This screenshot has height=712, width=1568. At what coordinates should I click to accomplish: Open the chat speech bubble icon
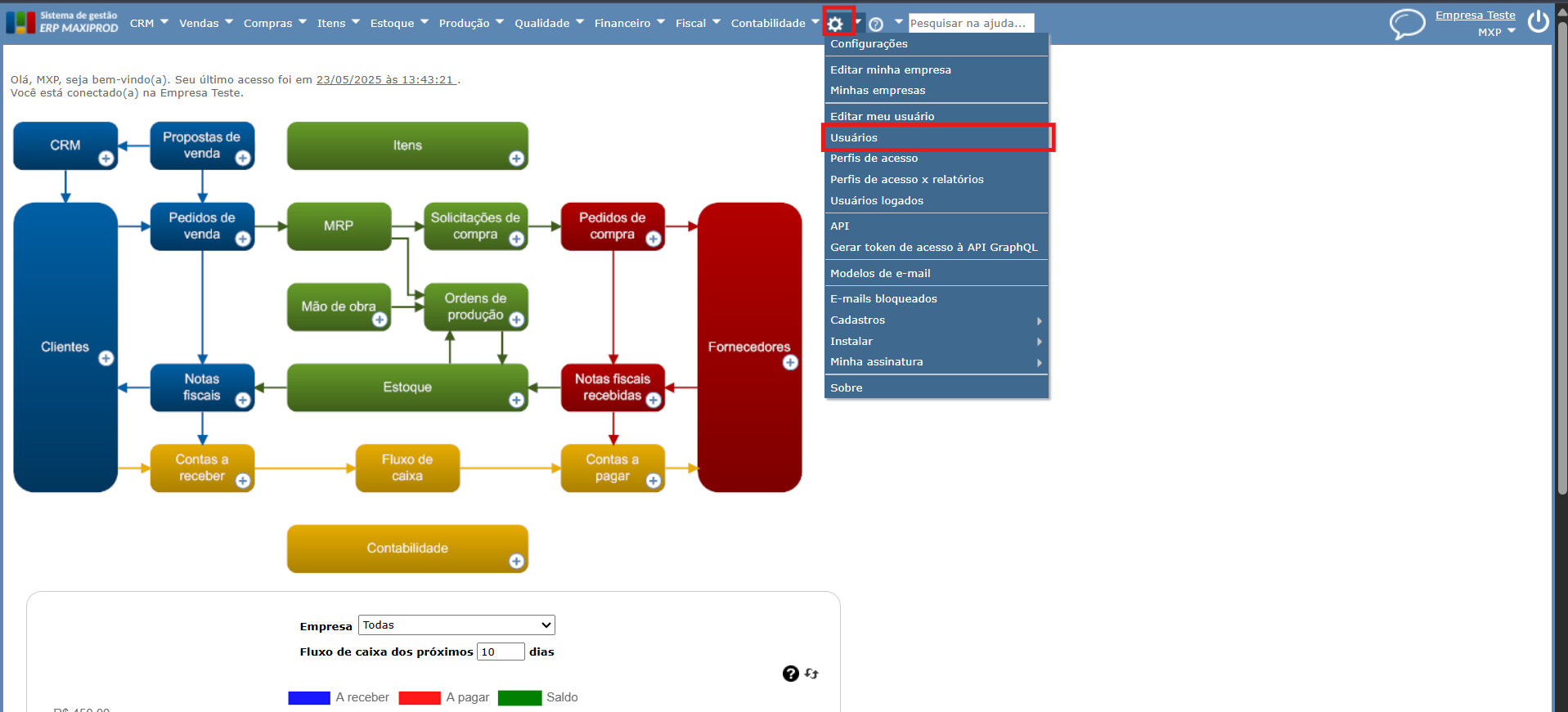[x=1407, y=24]
